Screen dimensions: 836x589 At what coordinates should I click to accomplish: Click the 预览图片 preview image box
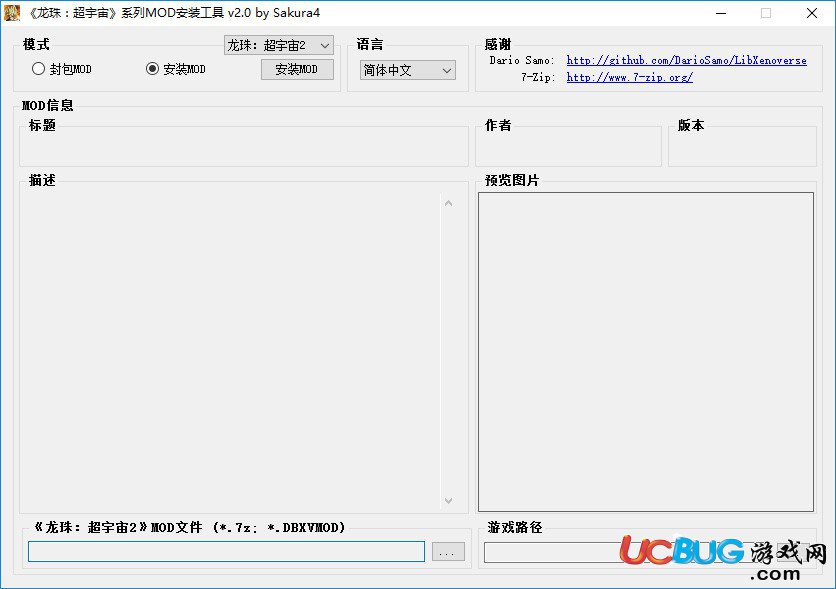tap(646, 352)
